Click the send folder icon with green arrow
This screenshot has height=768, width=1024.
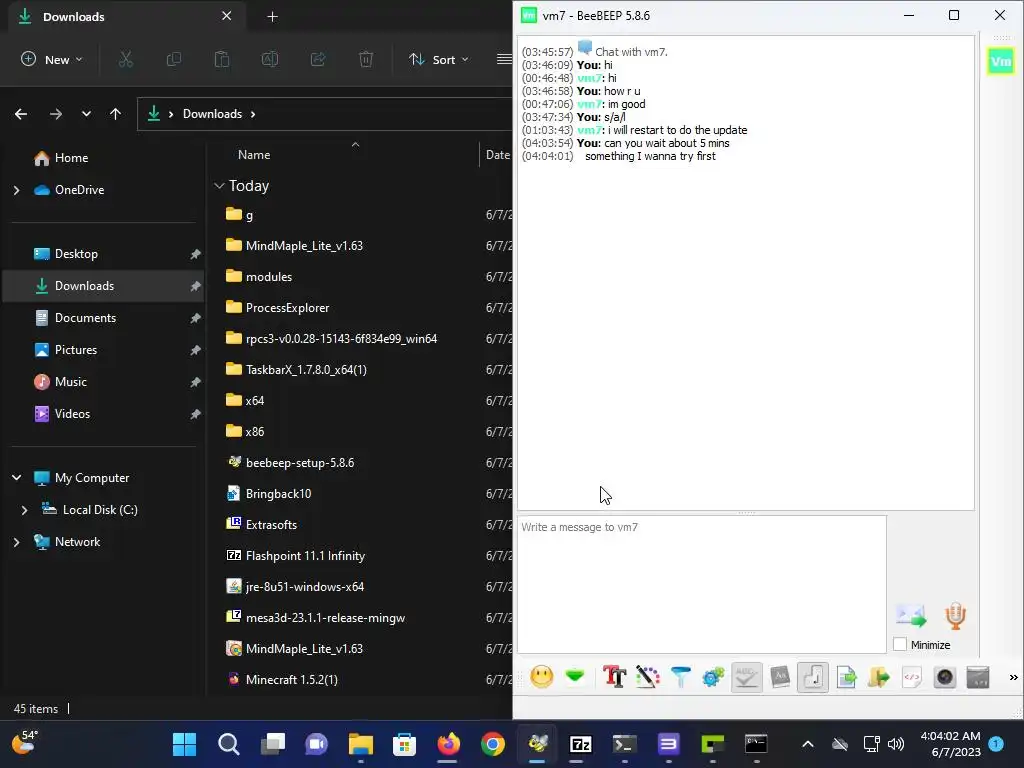879,677
